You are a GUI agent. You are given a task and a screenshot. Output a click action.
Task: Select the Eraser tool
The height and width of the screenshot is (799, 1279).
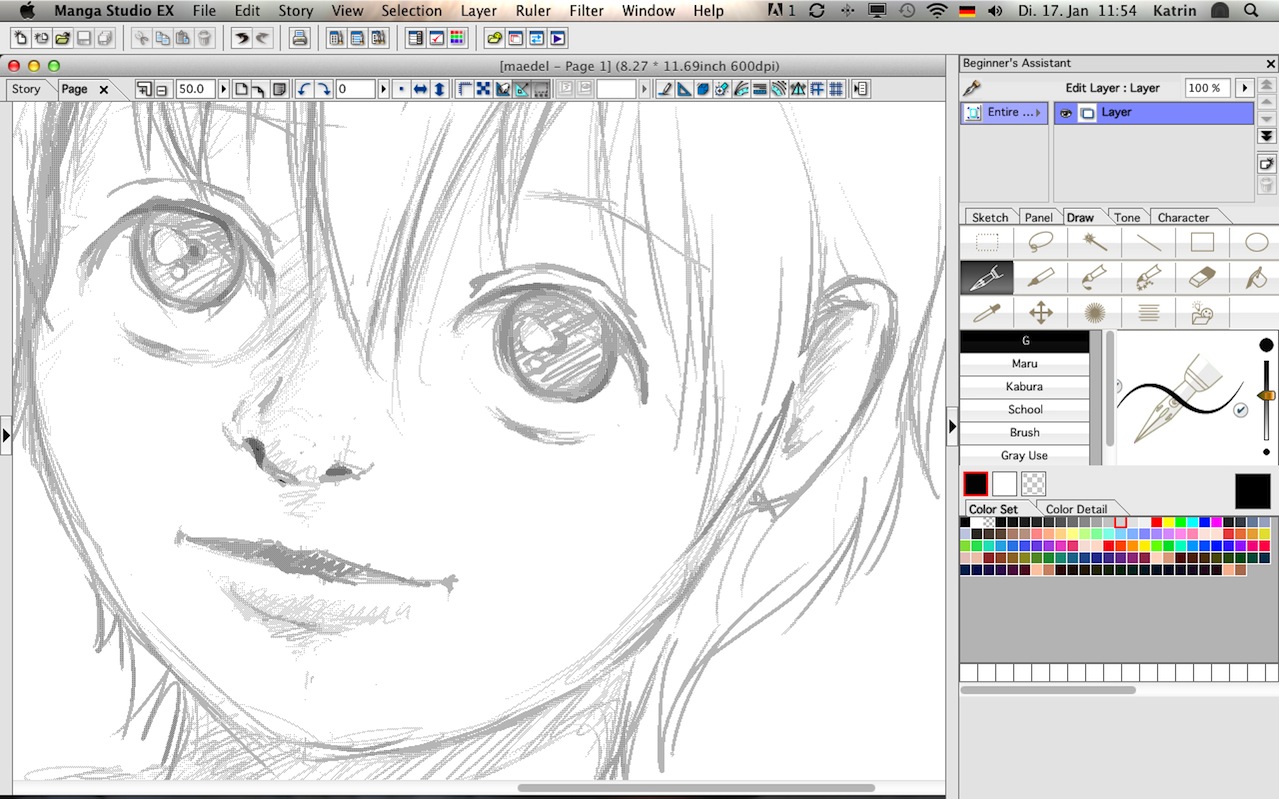click(1202, 277)
